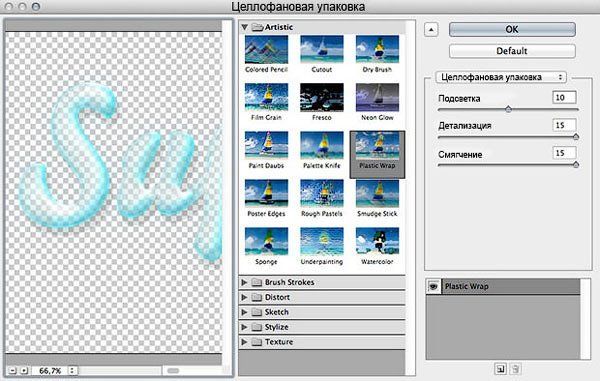Collapse the filter gallery with the triangle button
This screenshot has width=600, height=381.
431,29
